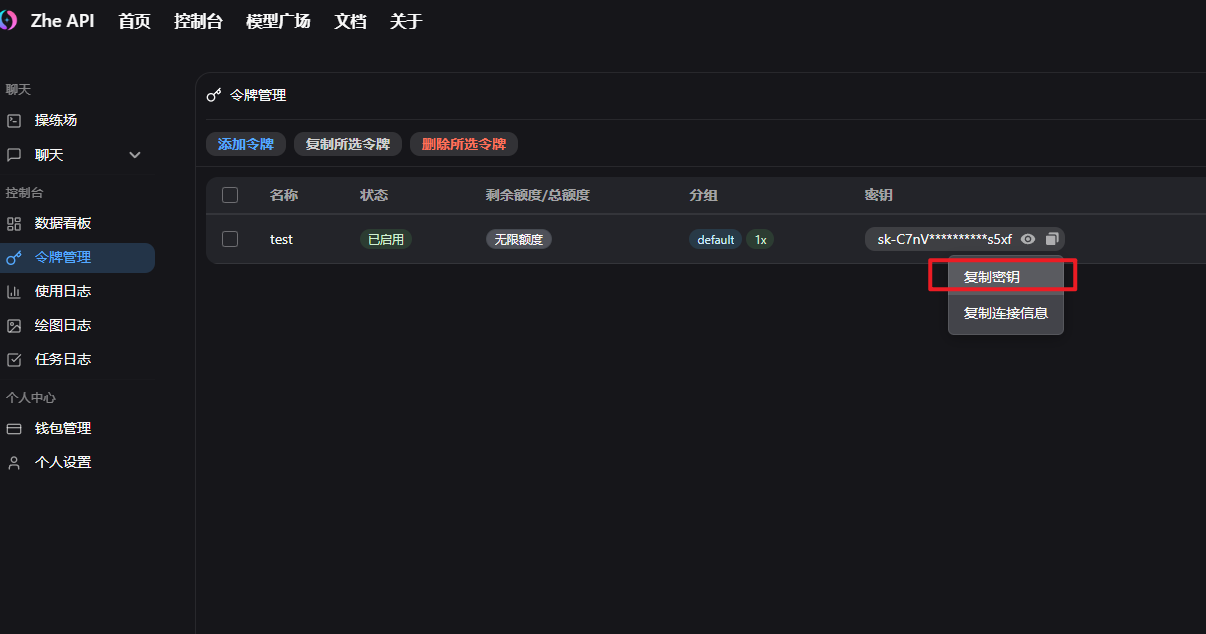
Task: Click the 钱包管理 card icon
Action: click(14, 428)
